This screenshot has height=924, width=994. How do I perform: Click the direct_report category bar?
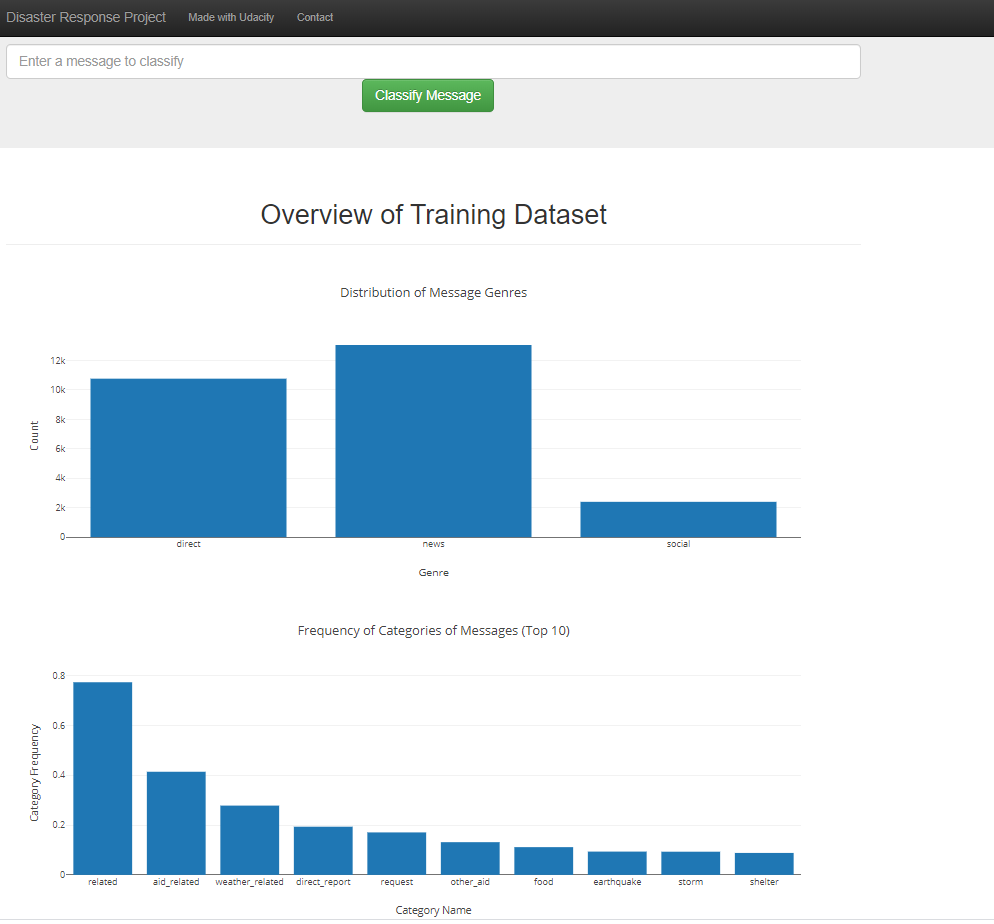323,850
